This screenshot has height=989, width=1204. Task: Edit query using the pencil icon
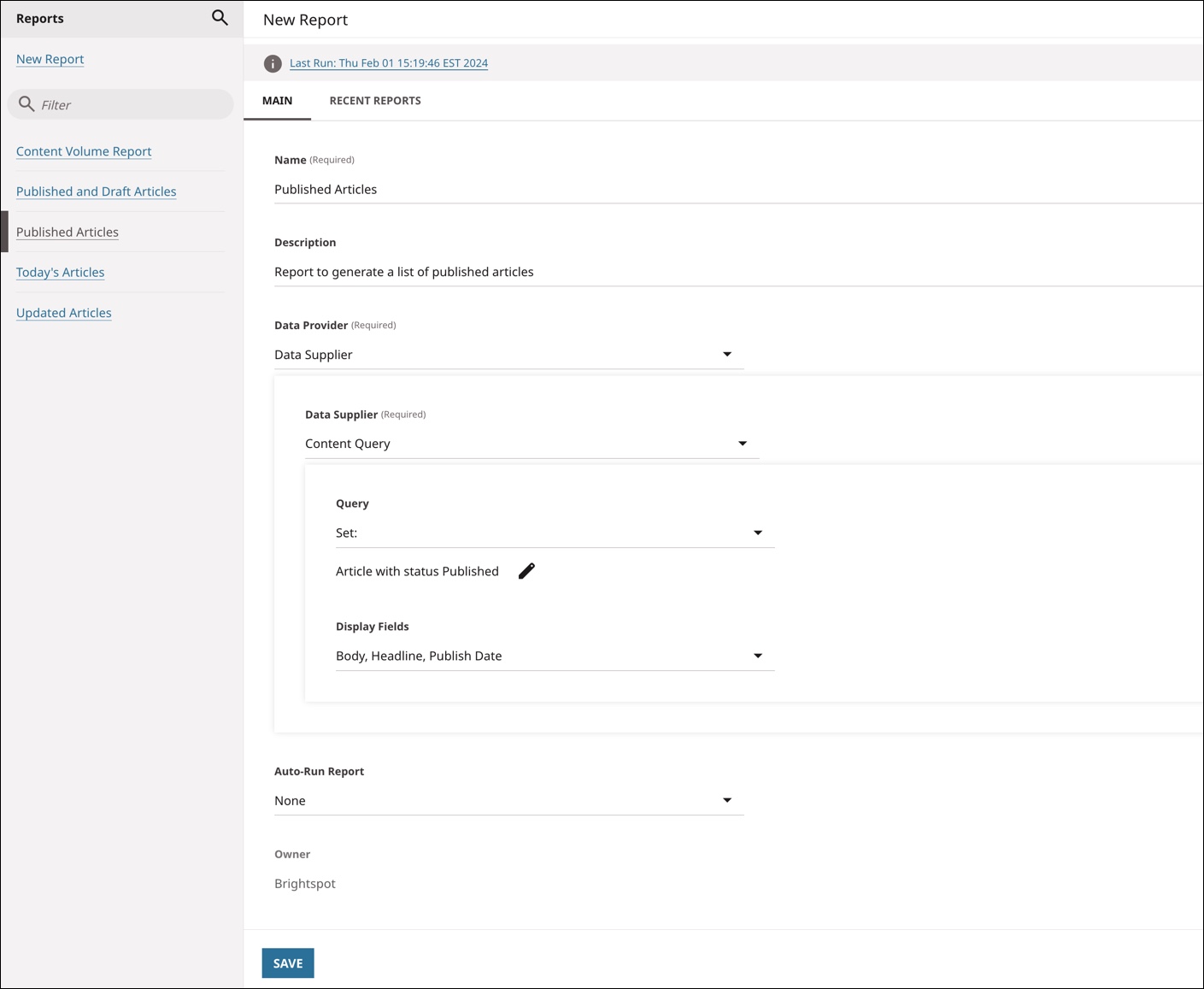click(526, 571)
